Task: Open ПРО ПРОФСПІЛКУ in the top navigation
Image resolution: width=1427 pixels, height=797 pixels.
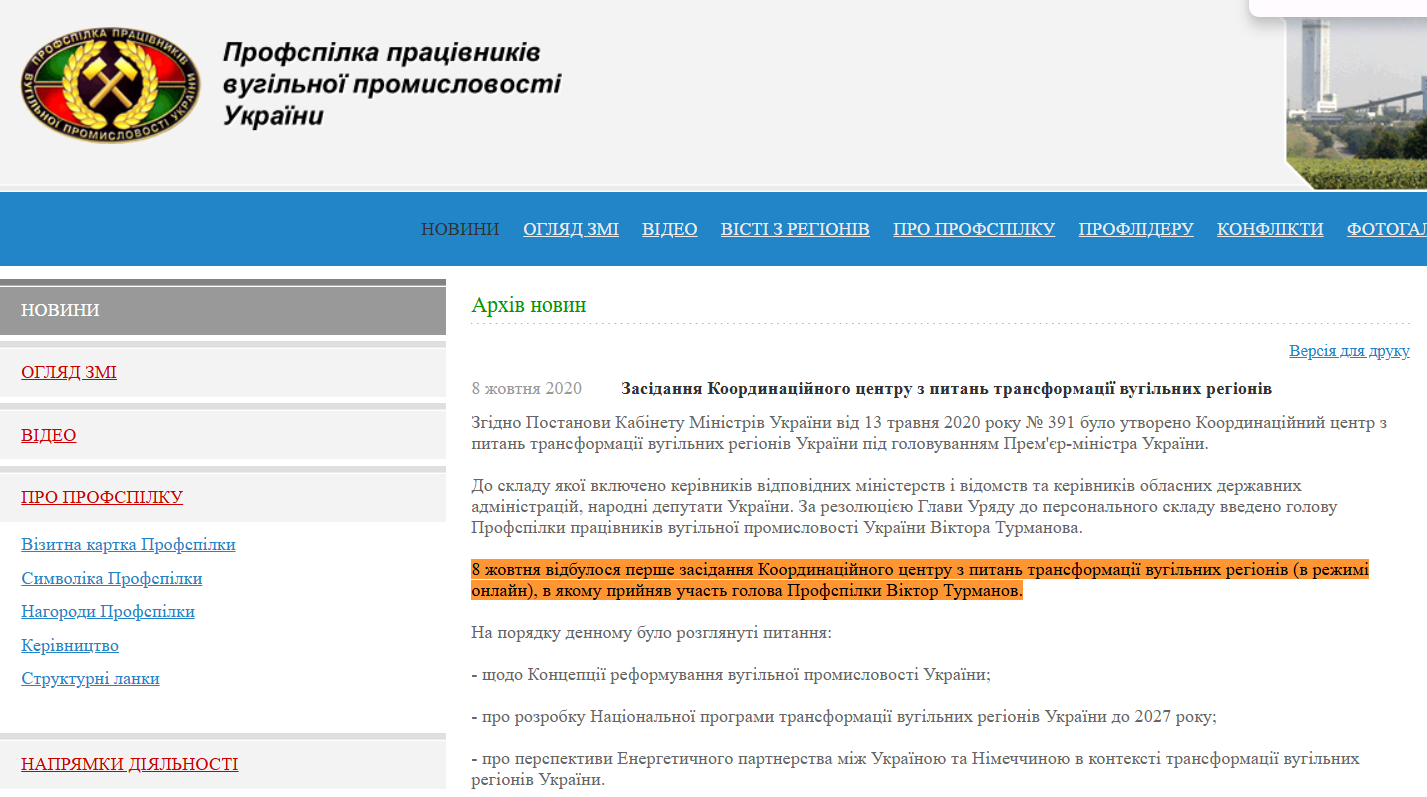Action: pos(974,229)
